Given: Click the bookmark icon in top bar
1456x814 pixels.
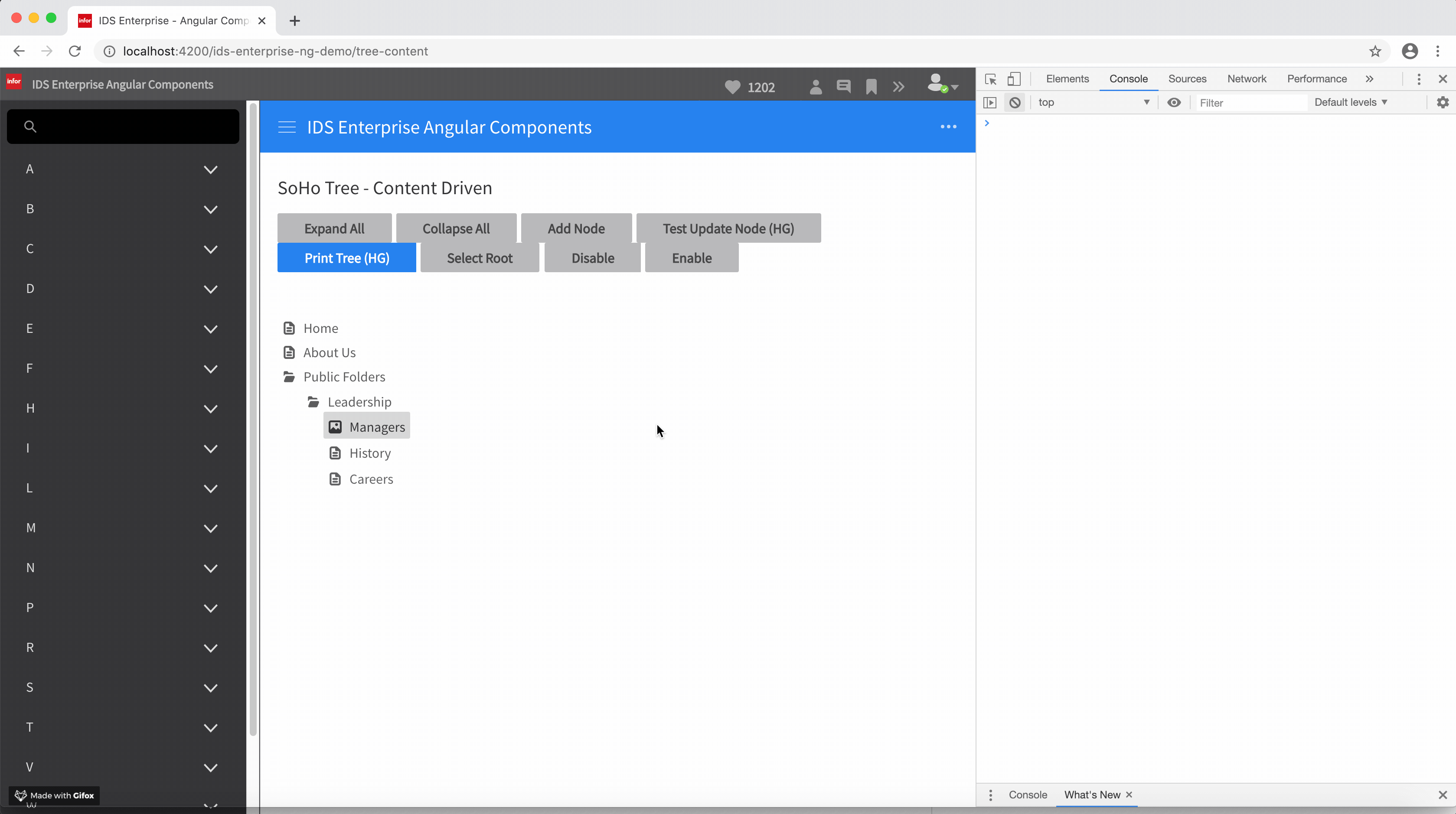Looking at the screenshot, I should click(871, 86).
